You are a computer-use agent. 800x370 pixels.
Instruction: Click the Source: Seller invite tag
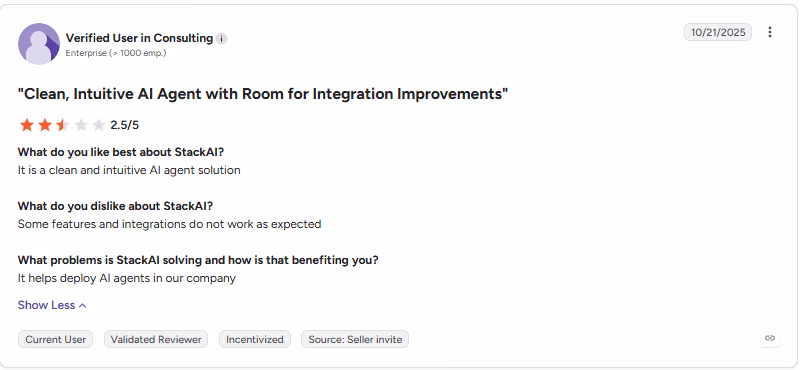(355, 339)
